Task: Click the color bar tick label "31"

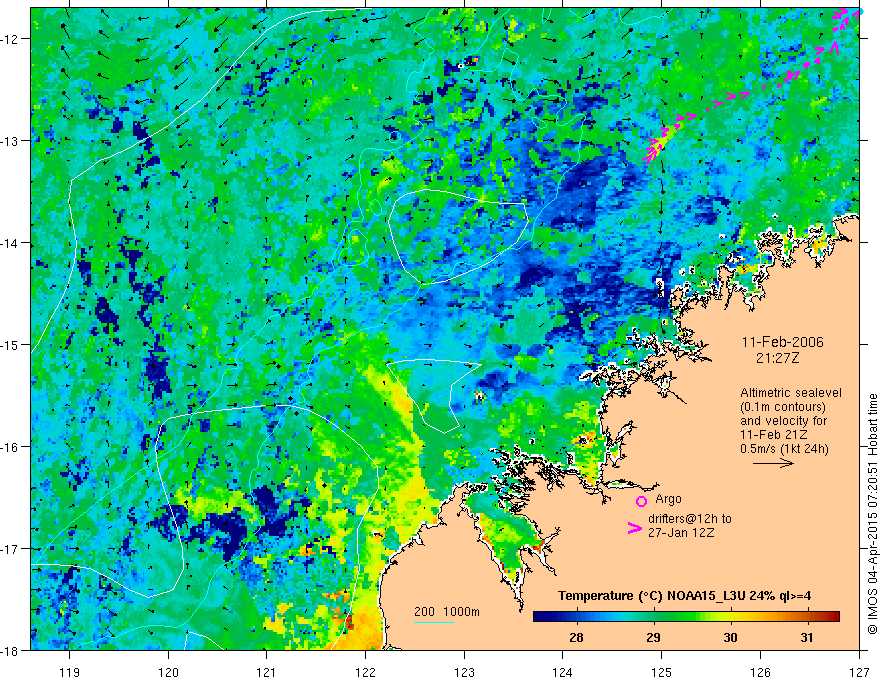Action: click(806, 638)
